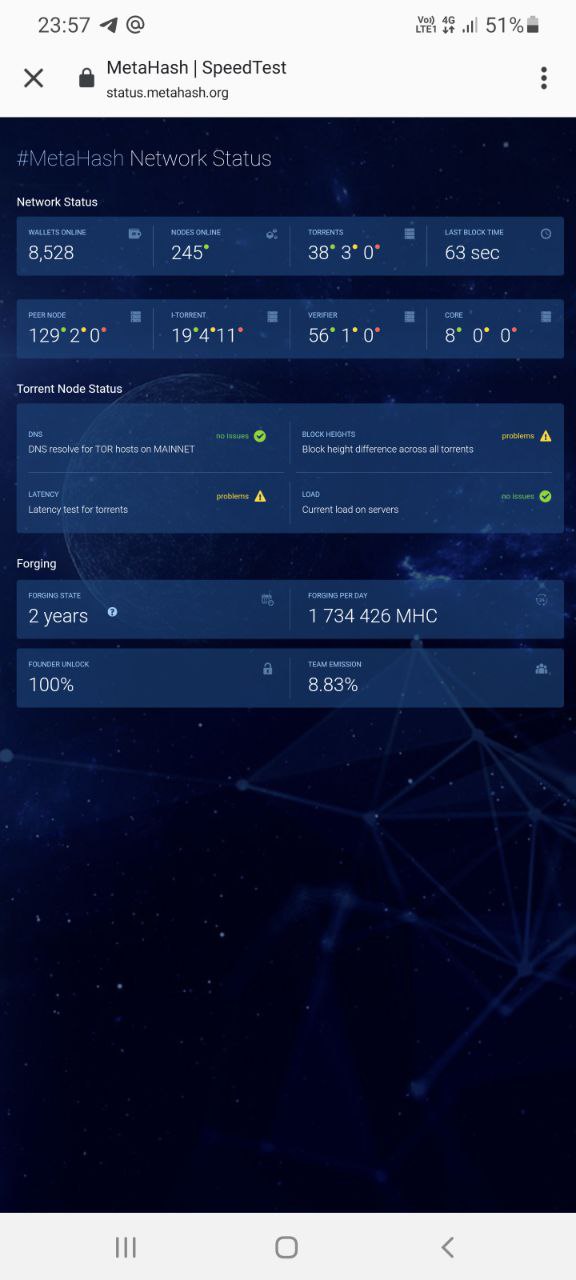Click the Latency warning triangle icon
The image size is (576, 1280).
click(x=260, y=496)
